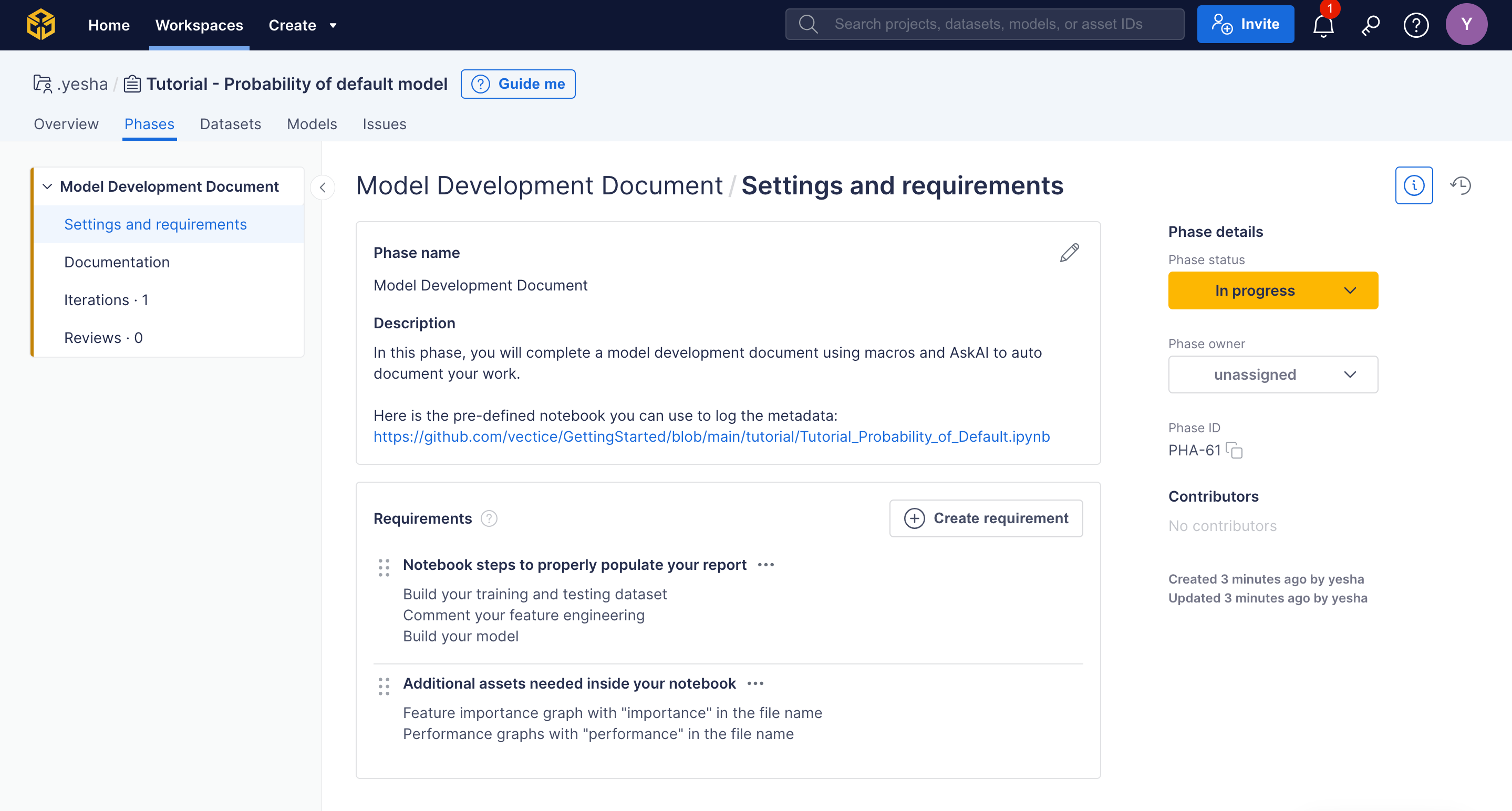Click the Create requirement button
Image resolution: width=1512 pixels, height=811 pixels.
pos(986,518)
